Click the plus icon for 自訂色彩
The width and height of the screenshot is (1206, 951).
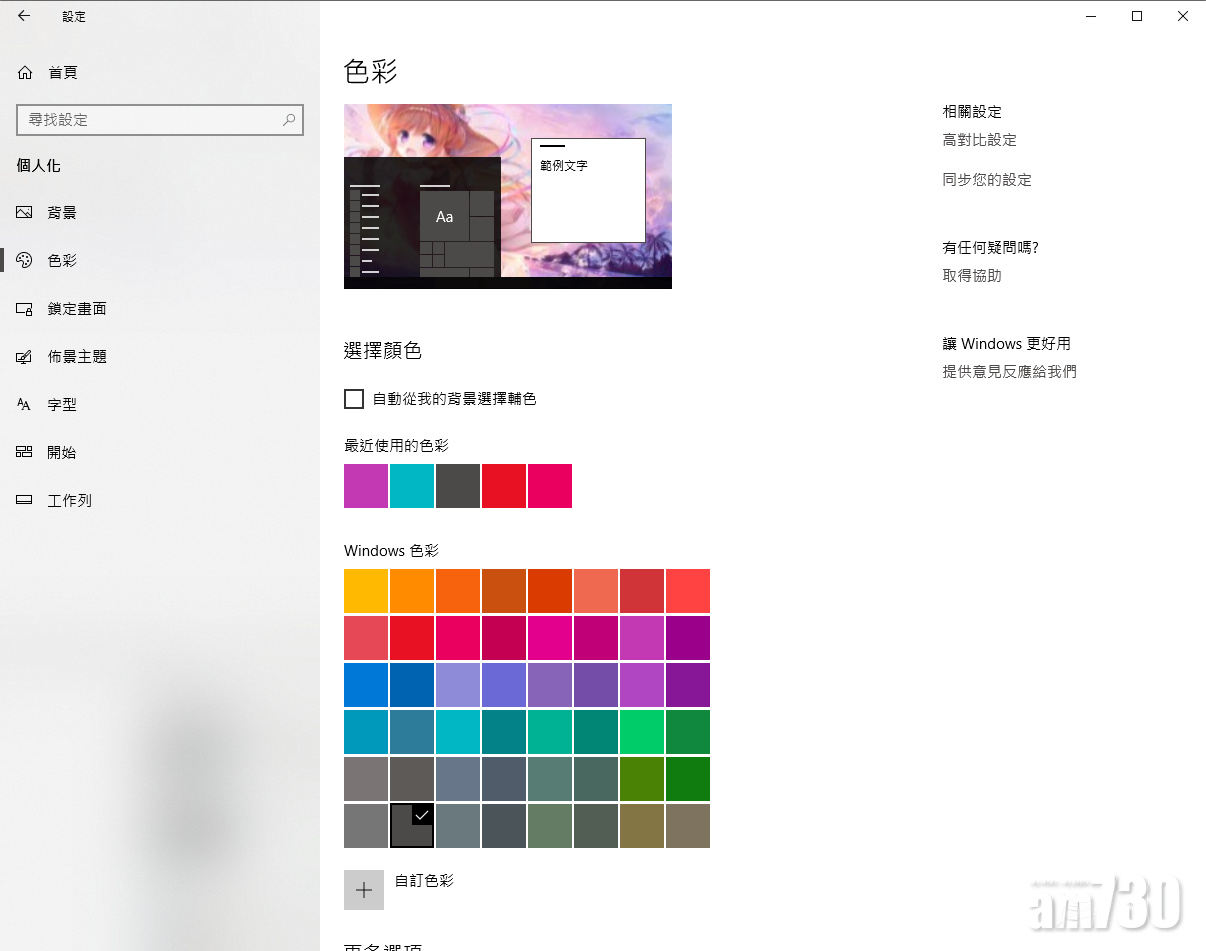click(364, 890)
